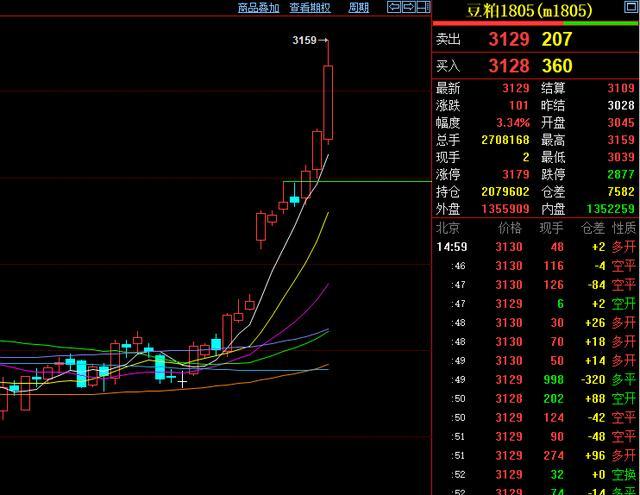Open 商品叠加 overlay option
This screenshot has width=640, height=495.
(x=258, y=7)
